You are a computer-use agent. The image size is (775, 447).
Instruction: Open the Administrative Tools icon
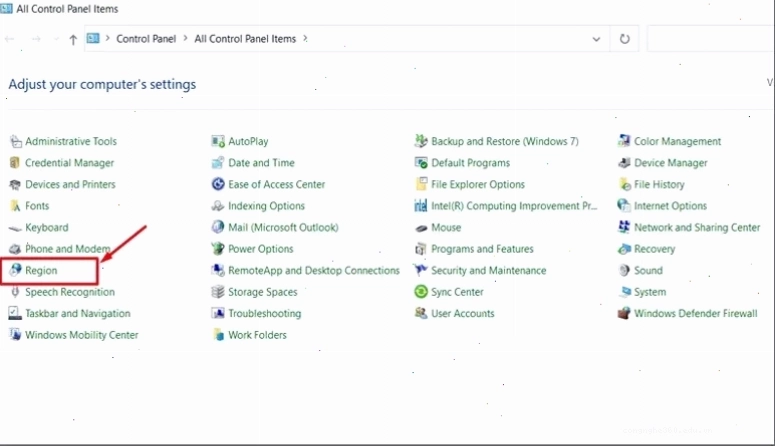coord(15,141)
